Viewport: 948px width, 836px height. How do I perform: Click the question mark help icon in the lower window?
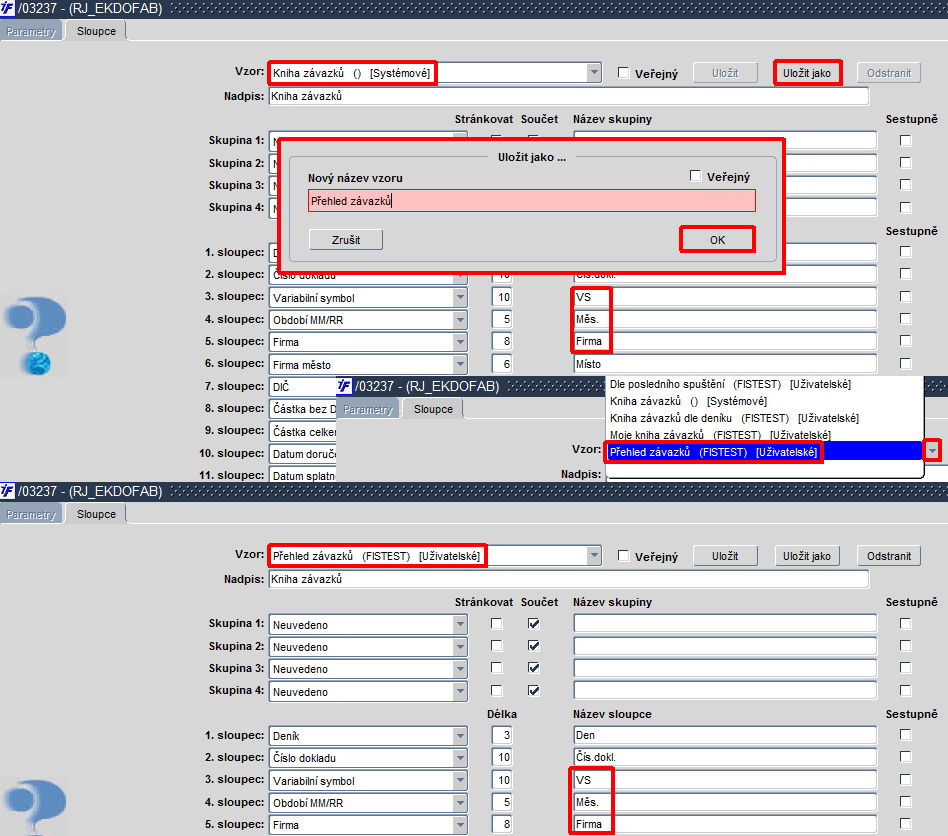[36, 807]
